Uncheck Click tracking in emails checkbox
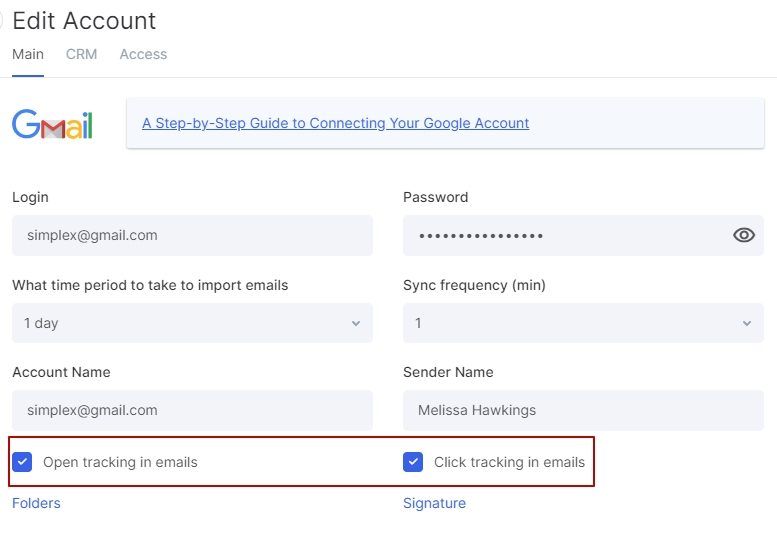This screenshot has height=556, width=777. tap(413, 462)
